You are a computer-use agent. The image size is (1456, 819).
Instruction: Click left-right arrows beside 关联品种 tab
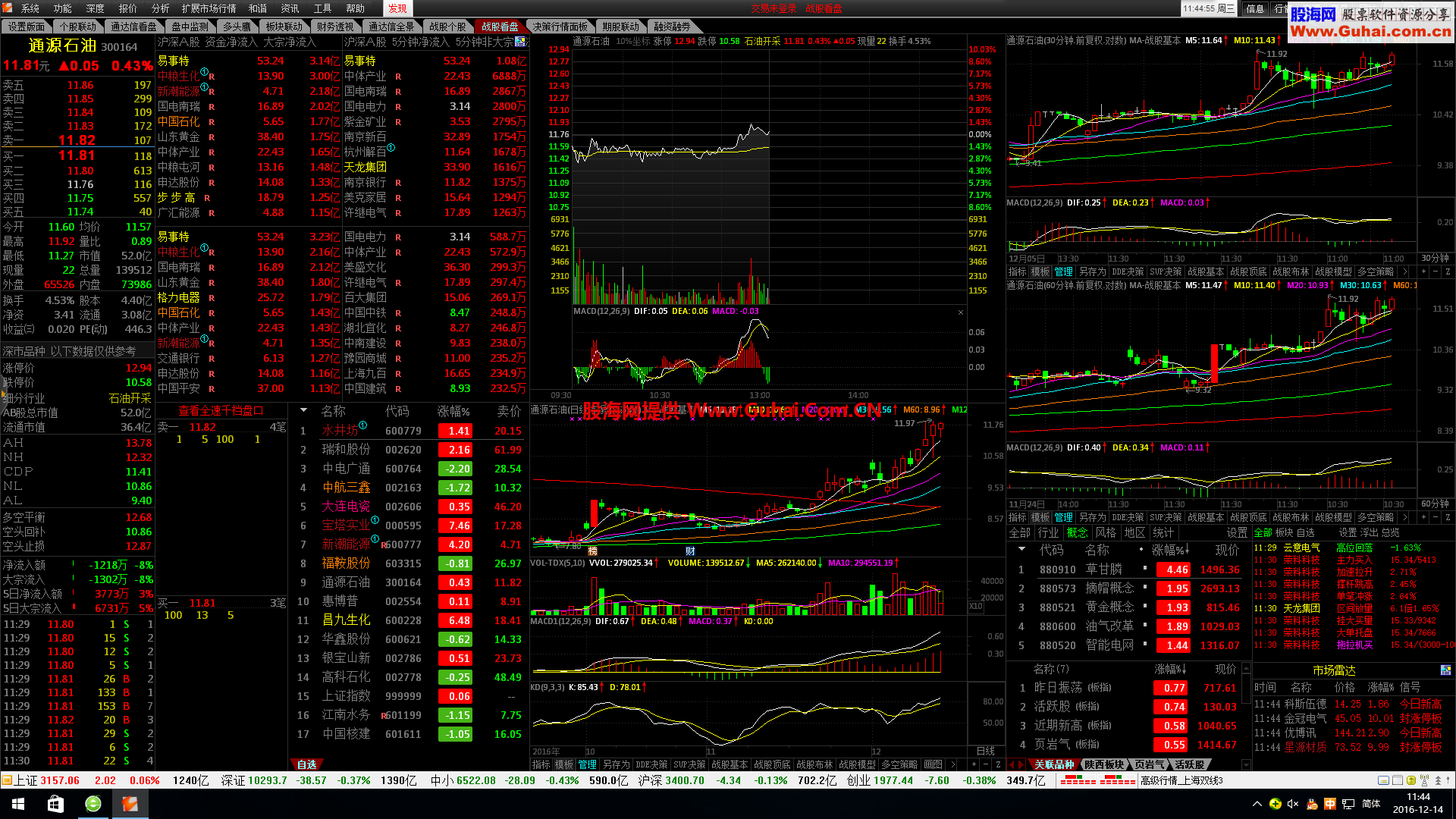[x=1018, y=764]
